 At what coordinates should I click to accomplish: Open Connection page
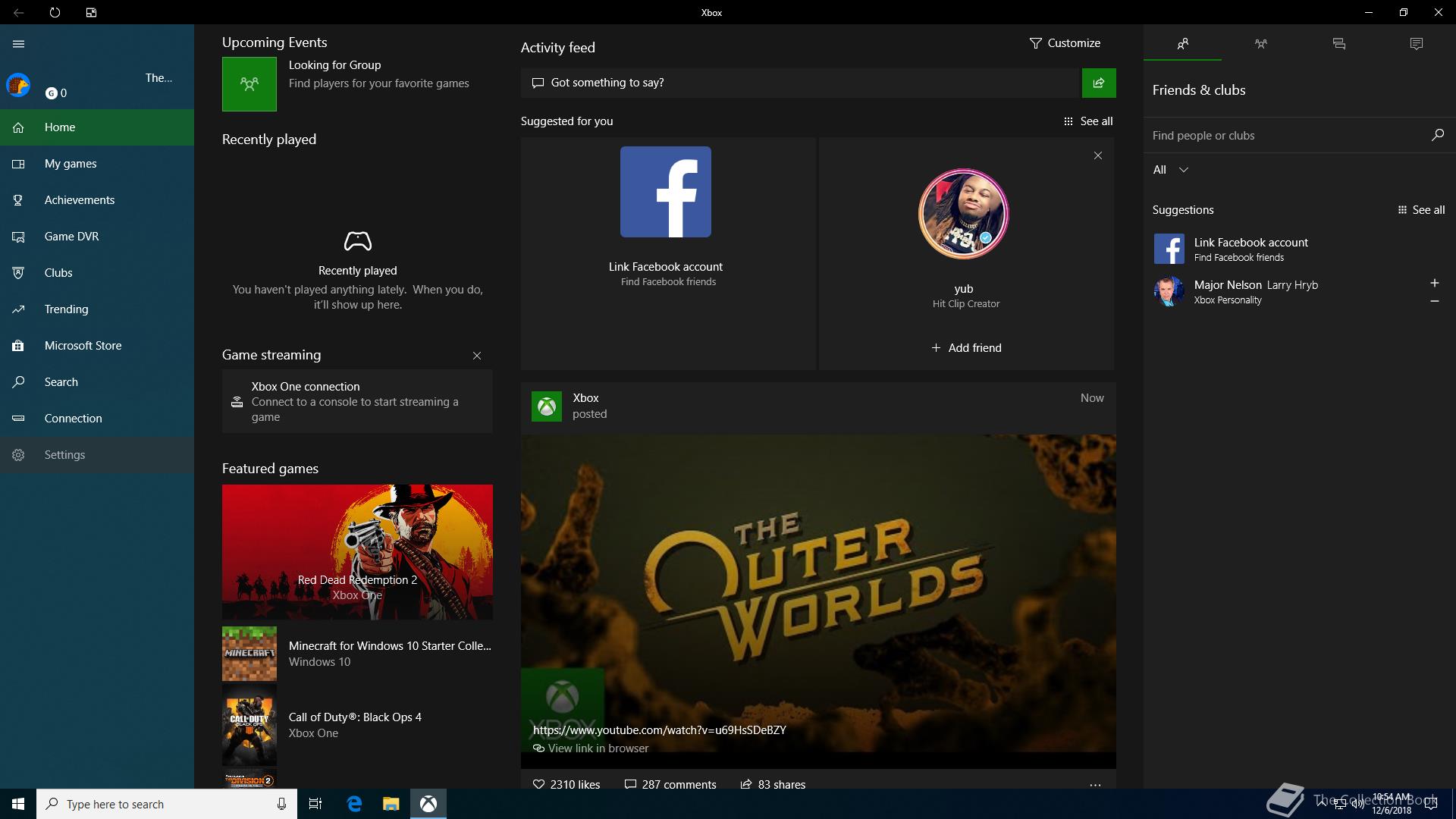(x=97, y=419)
